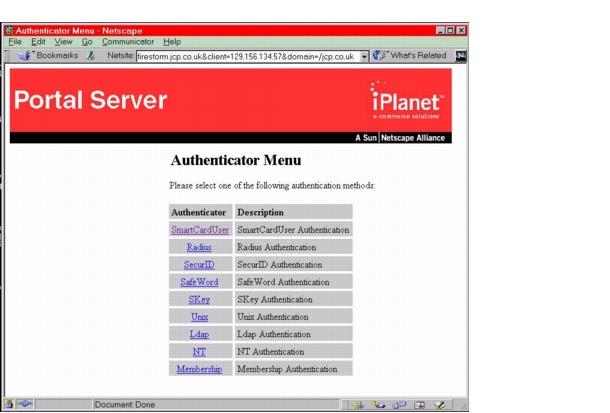Close the Netscape window
This screenshot has height=413, width=610.
[461, 30]
